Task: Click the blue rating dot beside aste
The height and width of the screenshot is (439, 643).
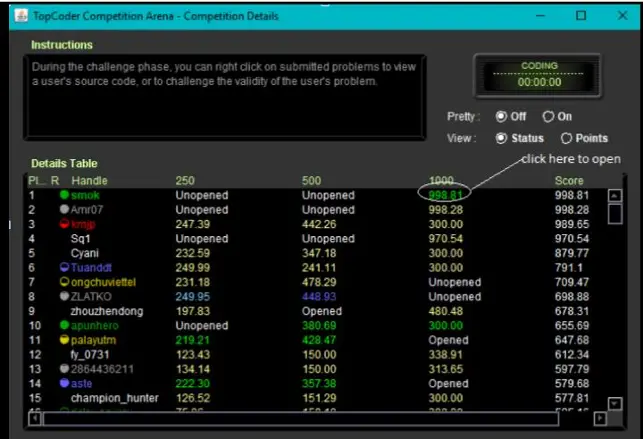Action: 64,383
